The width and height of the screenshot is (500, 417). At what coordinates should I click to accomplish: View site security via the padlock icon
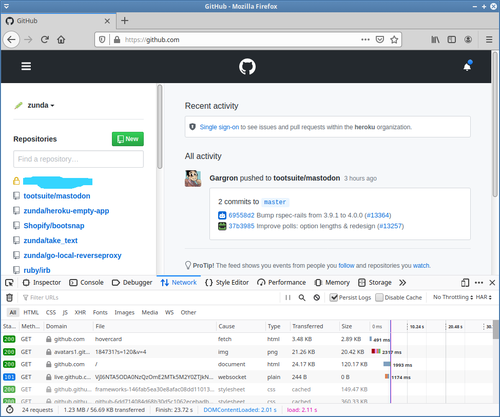pos(117,40)
